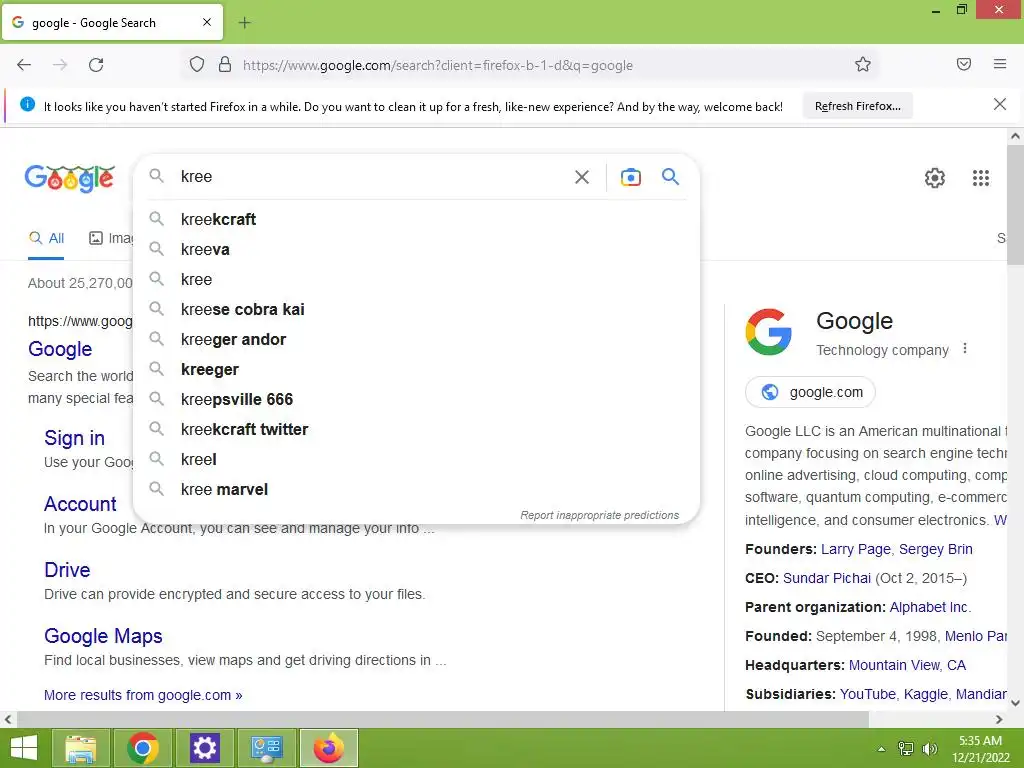
Task: Open the Settings gear taskbar app
Action: [x=204, y=748]
